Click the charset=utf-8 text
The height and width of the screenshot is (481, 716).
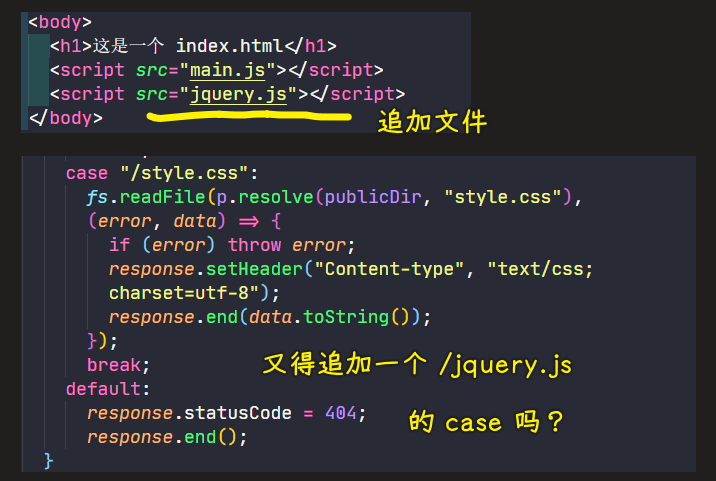179,293
